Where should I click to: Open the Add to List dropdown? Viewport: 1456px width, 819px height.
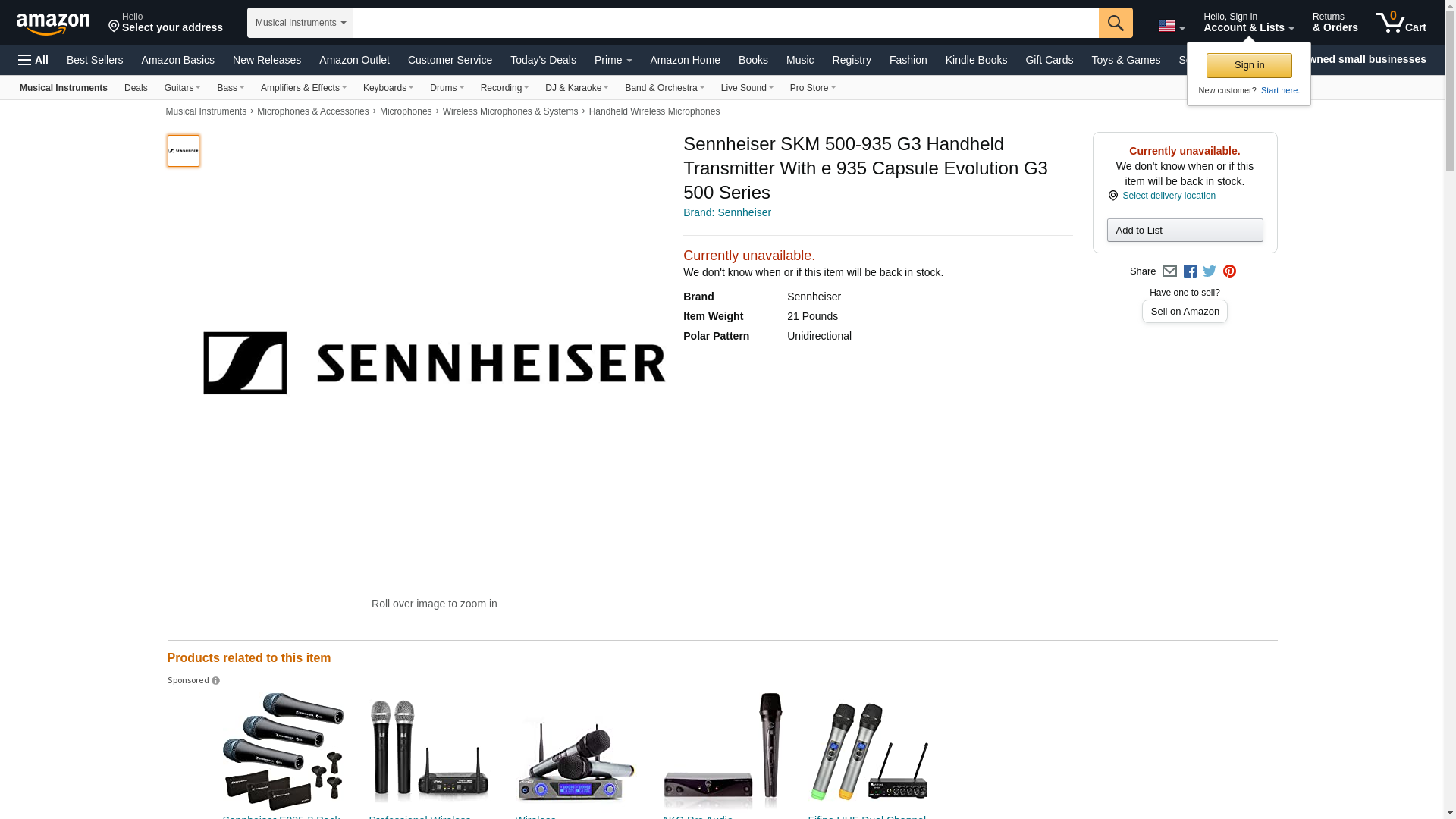coord(1185,231)
